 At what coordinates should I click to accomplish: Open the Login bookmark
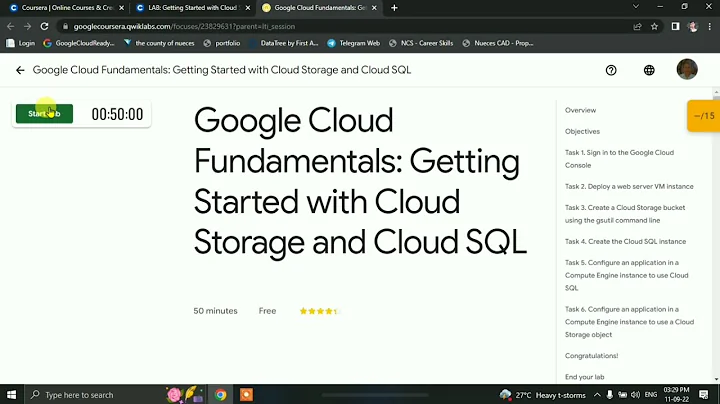pos(21,43)
